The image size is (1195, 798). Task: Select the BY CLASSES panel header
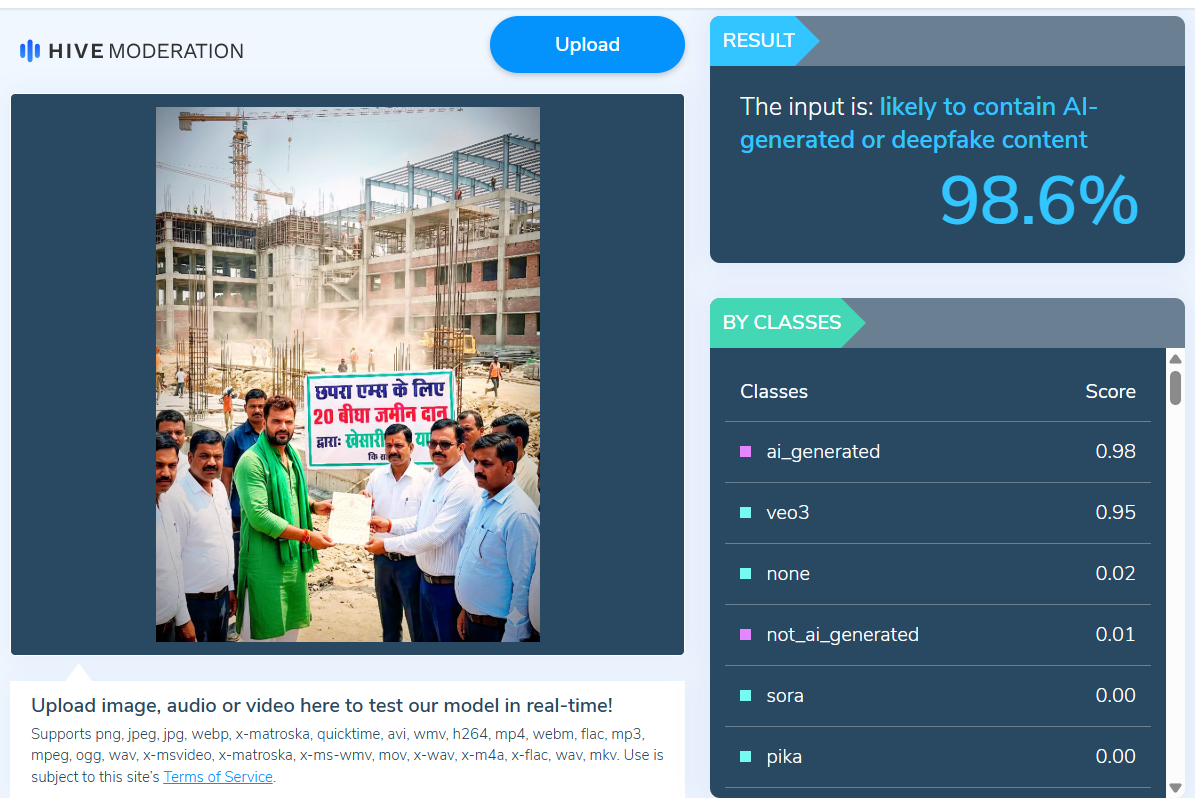tap(782, 323)
